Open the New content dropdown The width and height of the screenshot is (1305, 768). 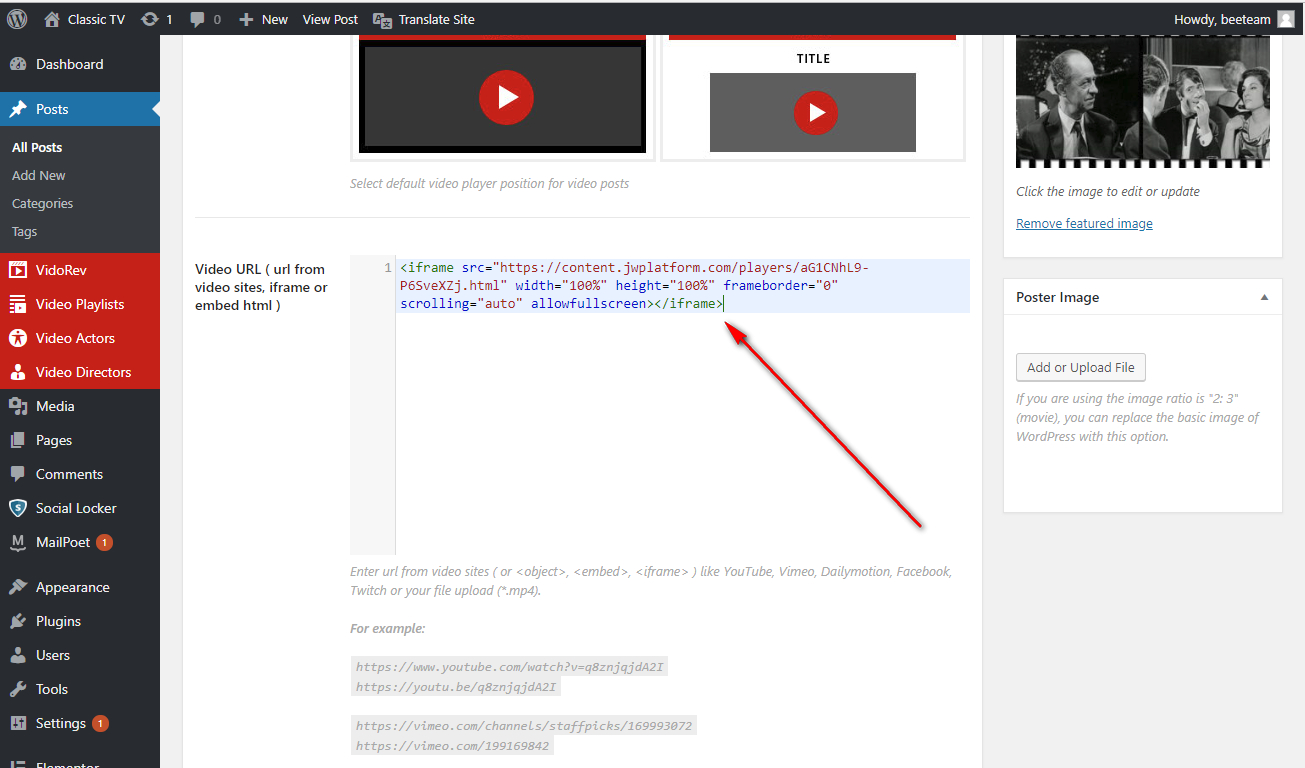pos(263,19)
